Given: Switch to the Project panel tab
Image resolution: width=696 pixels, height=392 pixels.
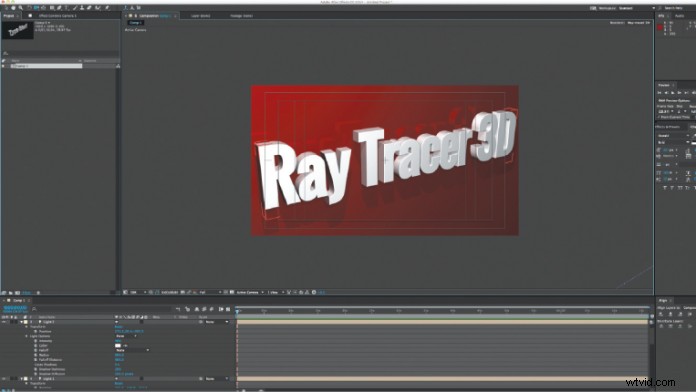Looking at the screenshot, I should point(9,16).
